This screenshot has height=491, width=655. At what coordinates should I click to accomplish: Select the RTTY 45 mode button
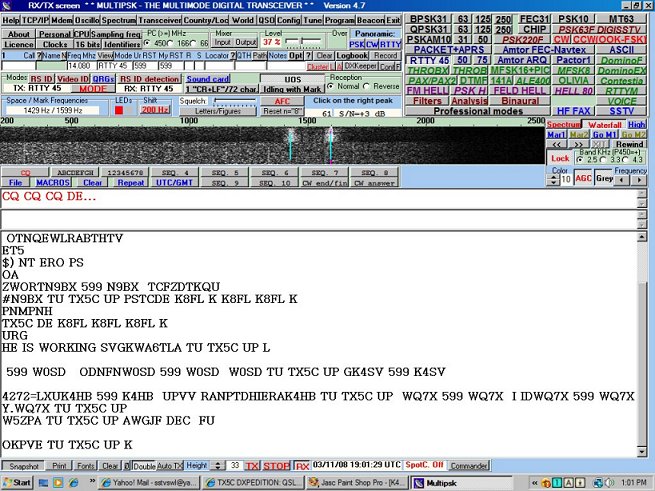(429, 60)
